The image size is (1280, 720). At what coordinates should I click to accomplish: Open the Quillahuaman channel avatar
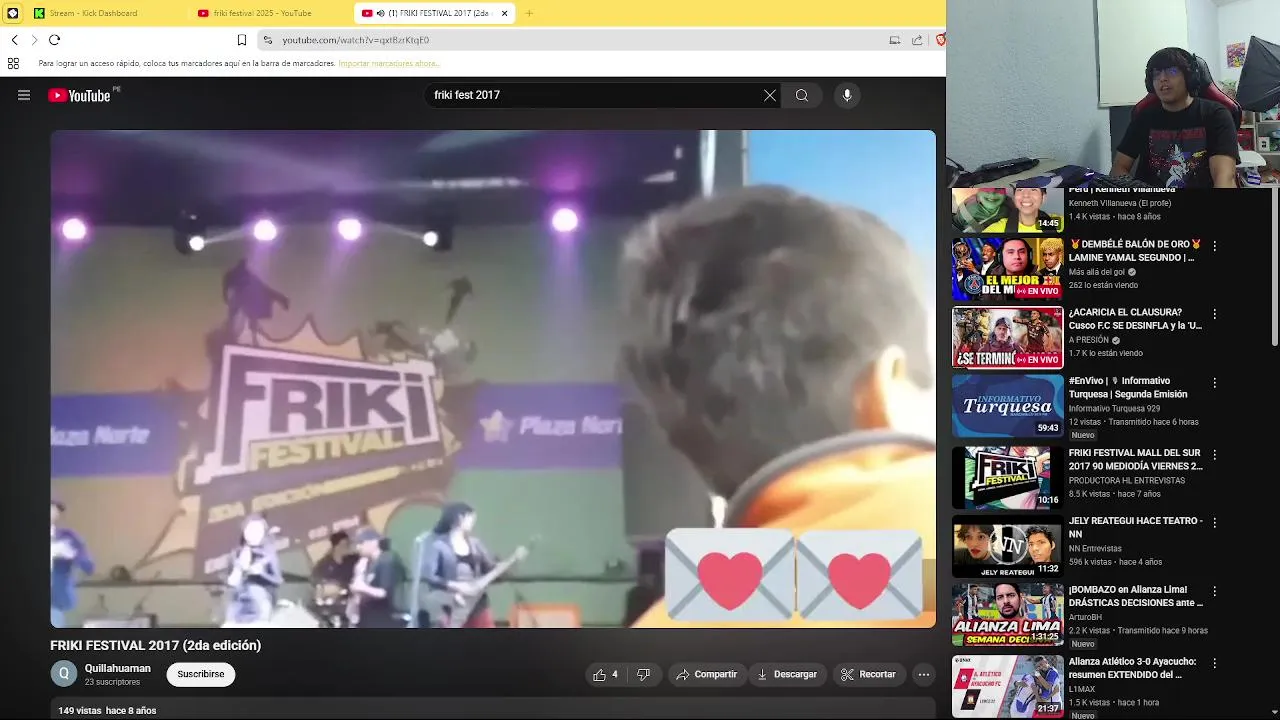coord(63,674)
